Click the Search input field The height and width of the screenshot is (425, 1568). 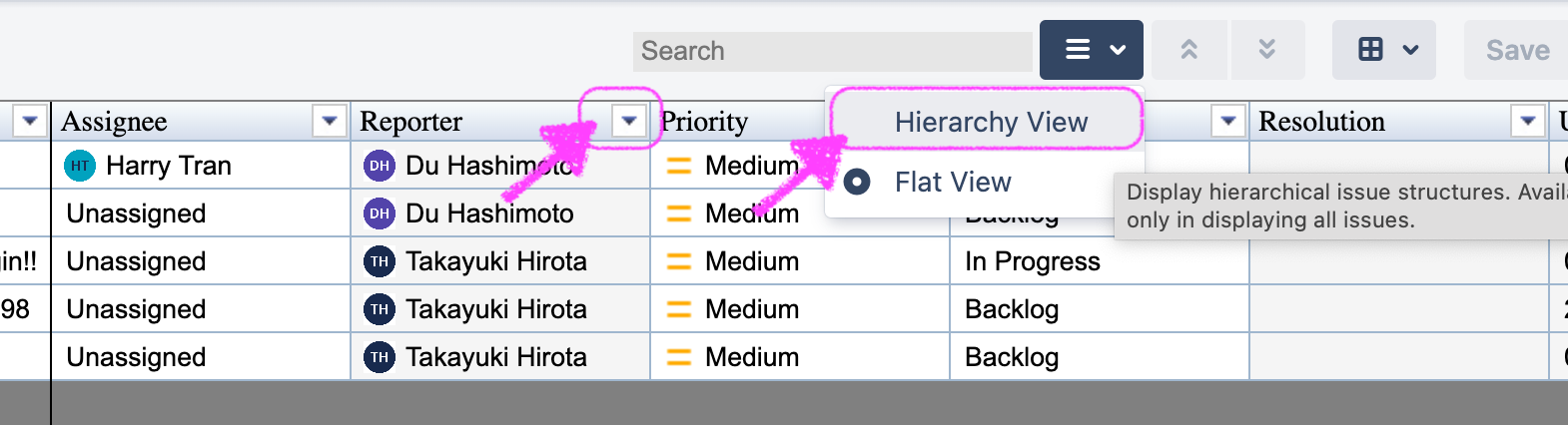[x=832, y=51]
